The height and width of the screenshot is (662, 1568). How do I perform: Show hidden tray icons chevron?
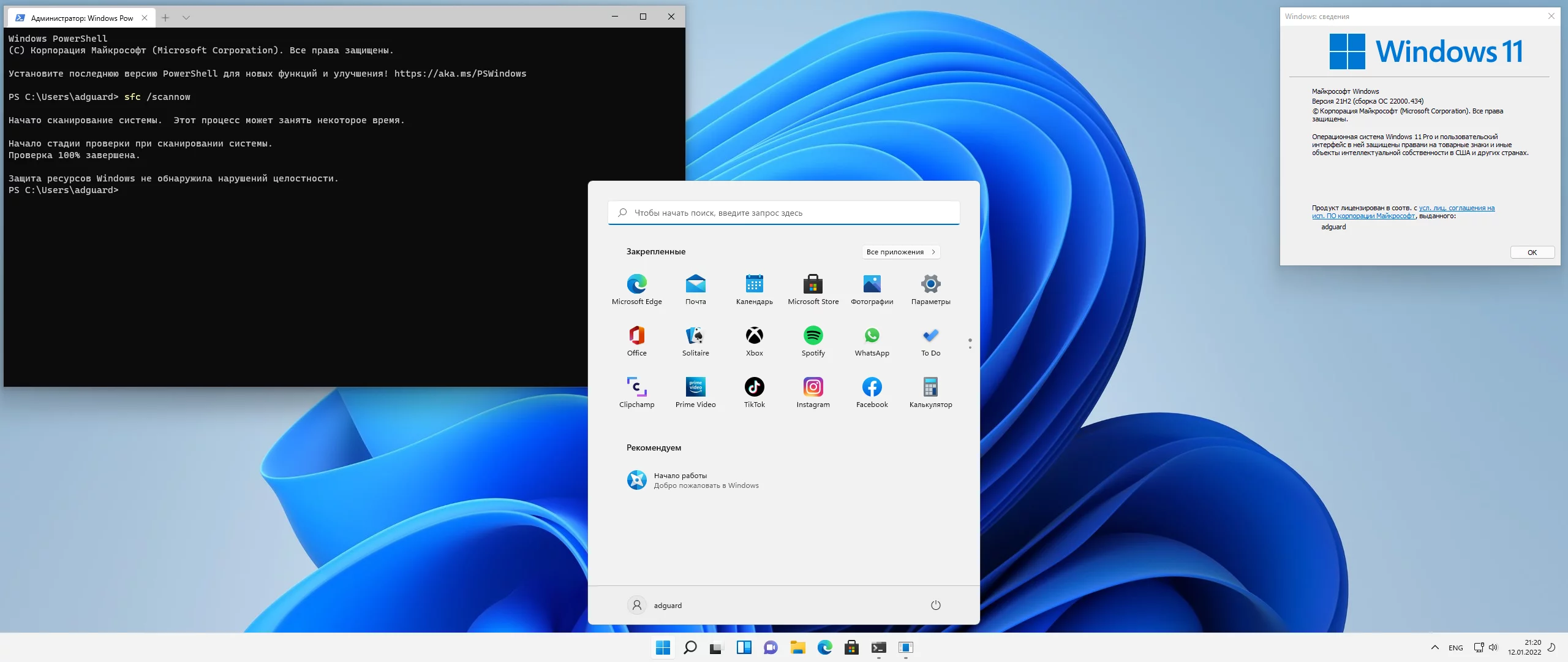tap(1434, 647)
